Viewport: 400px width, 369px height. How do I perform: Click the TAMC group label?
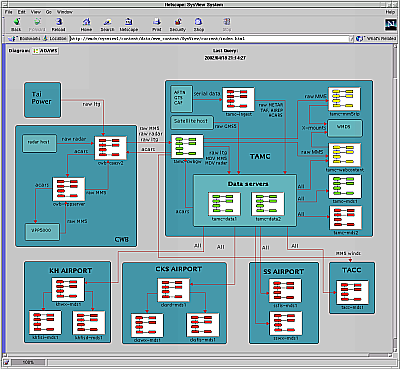point(260,156)
